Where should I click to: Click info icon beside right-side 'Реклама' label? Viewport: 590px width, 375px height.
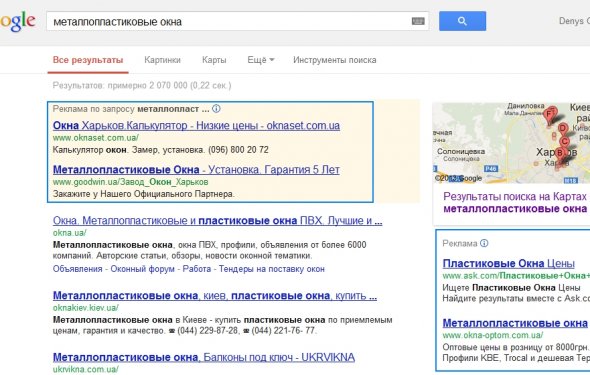pyautogui.click(x=484, y=243)
